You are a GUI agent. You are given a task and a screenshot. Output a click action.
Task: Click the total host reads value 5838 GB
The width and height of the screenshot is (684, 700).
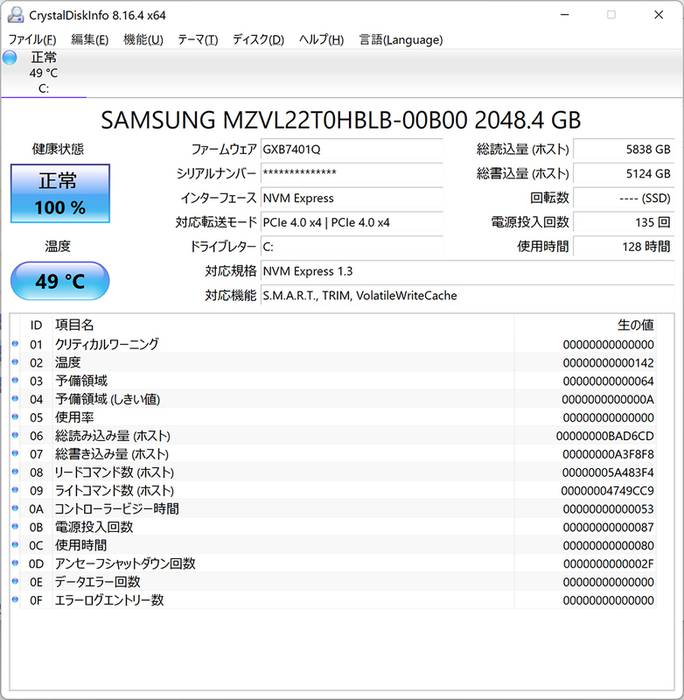[624, 150]
